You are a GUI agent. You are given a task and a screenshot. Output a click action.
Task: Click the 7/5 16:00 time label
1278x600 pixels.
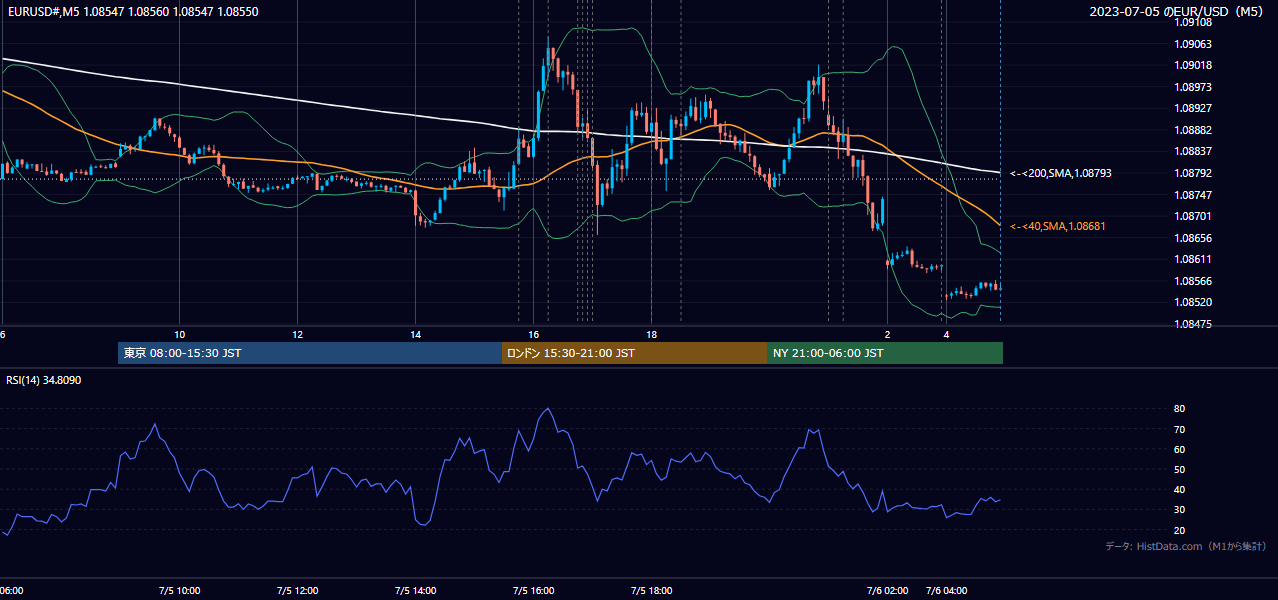coord(533,591)
